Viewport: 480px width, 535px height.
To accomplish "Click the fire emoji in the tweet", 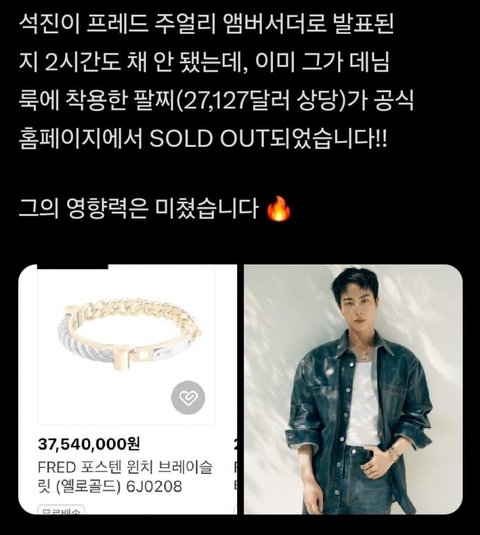I will click(279, 209).
